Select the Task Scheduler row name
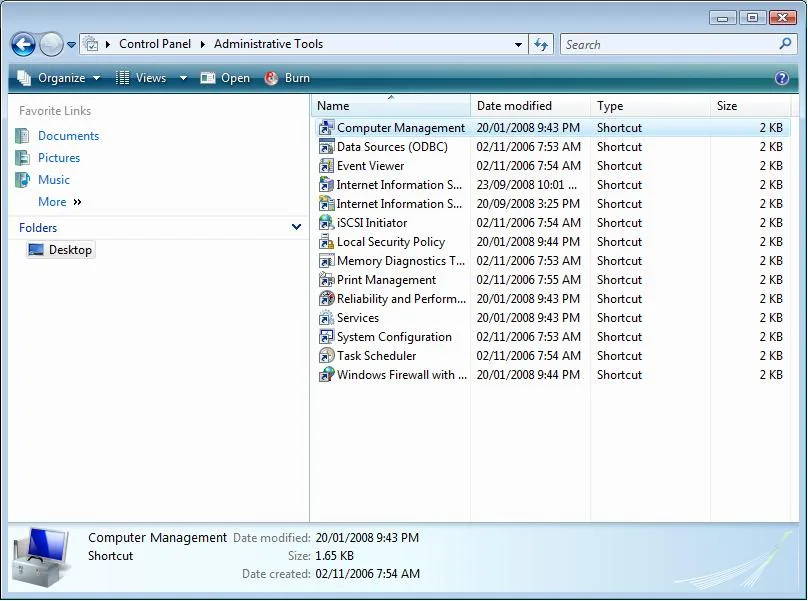Image resolution: width=808 pixels, height=601 pixels. [x=376, y=356]
